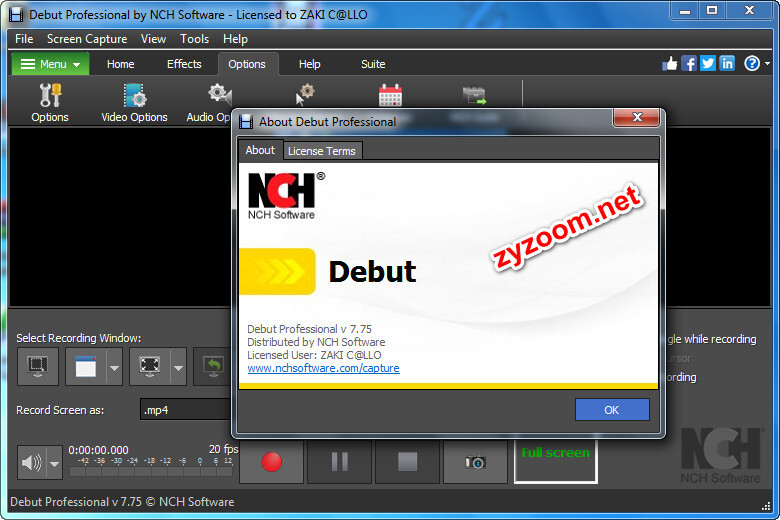Open the schedule recordings calendar icon
Screen dimensions: 780x520
coord(390,95)
